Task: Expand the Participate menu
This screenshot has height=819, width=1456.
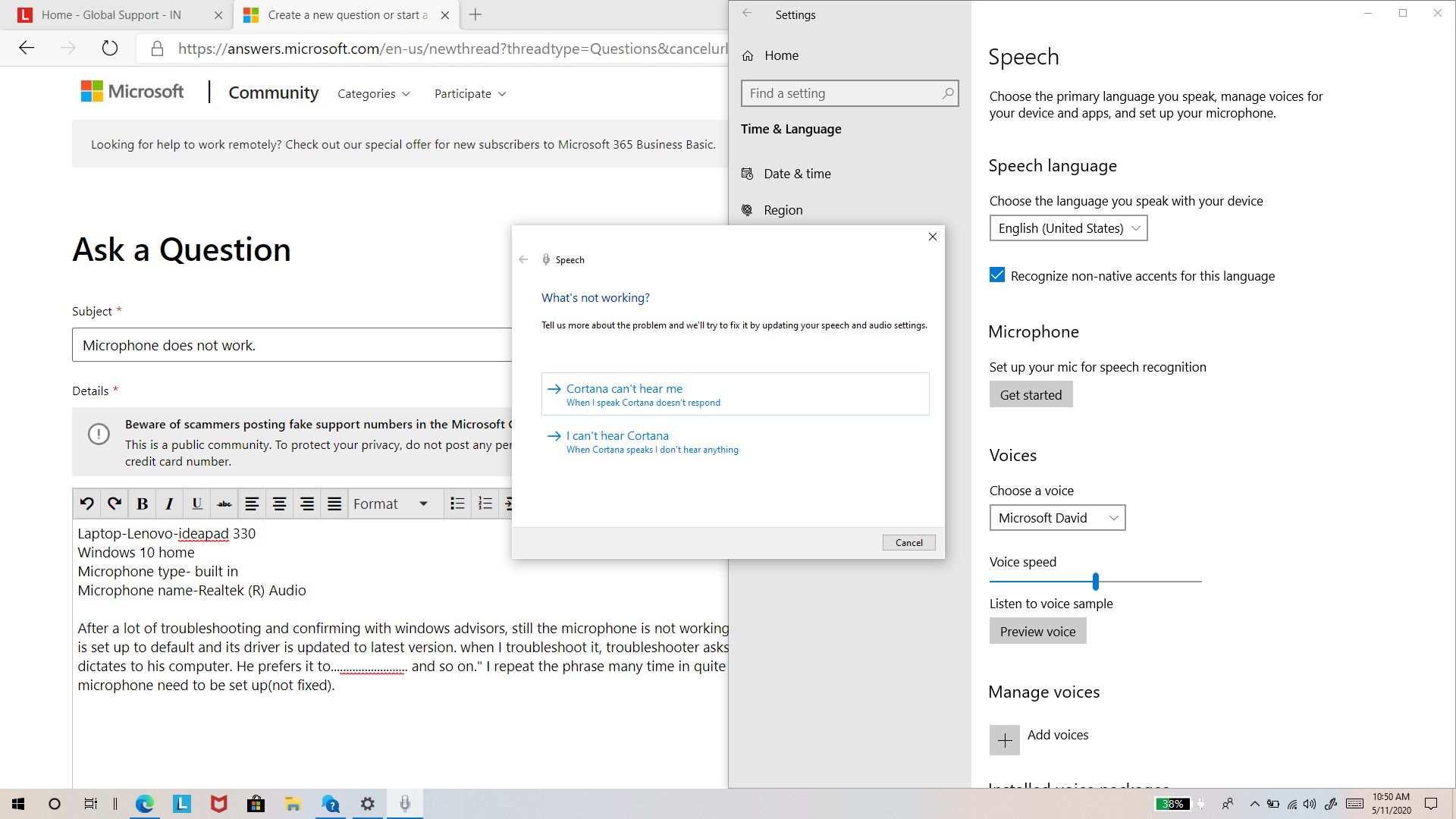Action: (x=470, y=93)
